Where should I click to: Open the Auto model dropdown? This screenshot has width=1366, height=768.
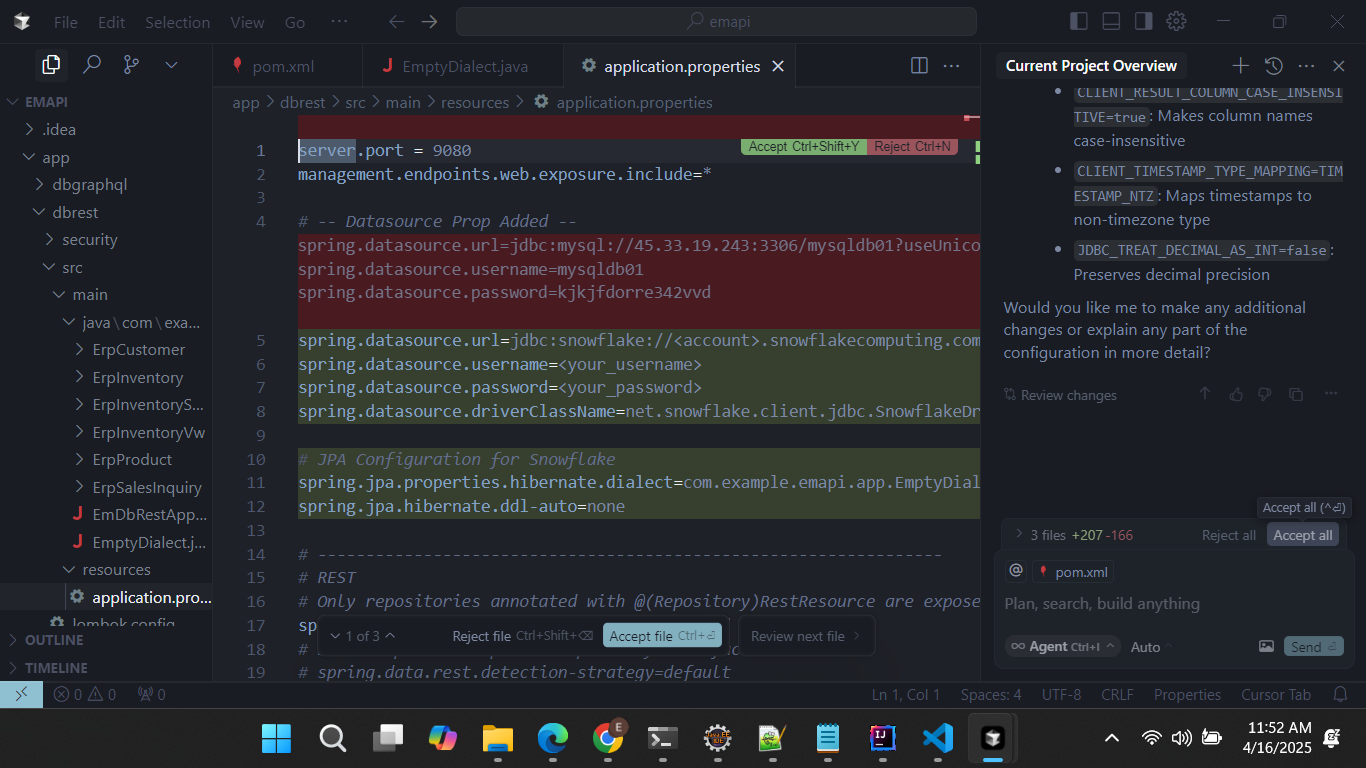coord(1151,647)
